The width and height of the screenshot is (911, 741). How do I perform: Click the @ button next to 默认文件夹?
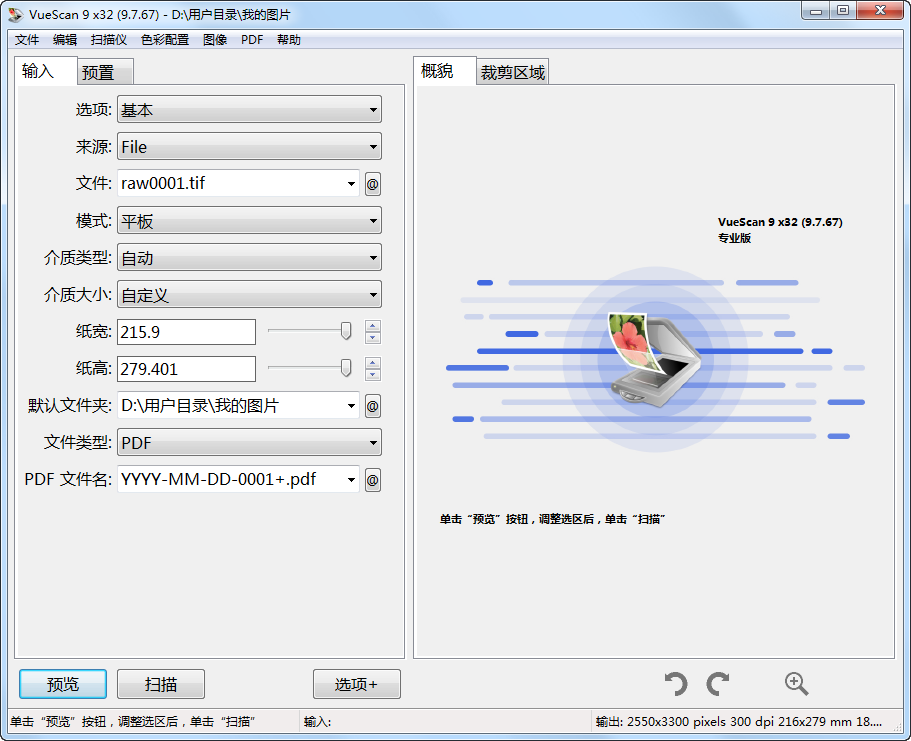point(372,406)
